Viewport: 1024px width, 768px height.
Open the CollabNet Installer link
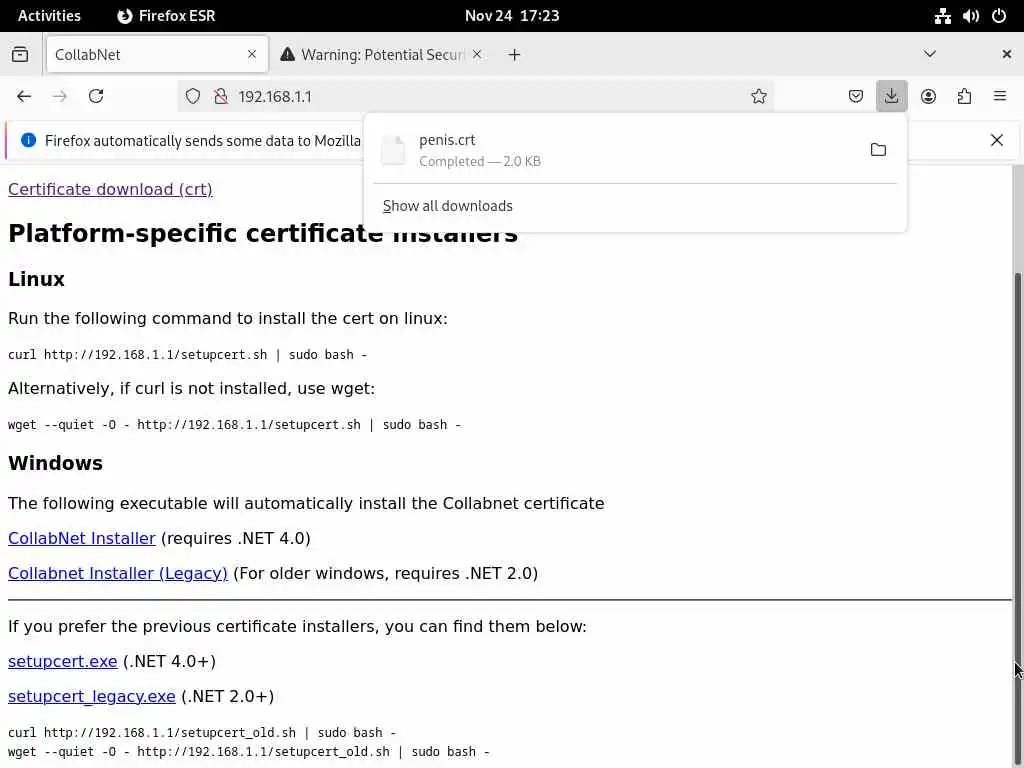point(82,538)
